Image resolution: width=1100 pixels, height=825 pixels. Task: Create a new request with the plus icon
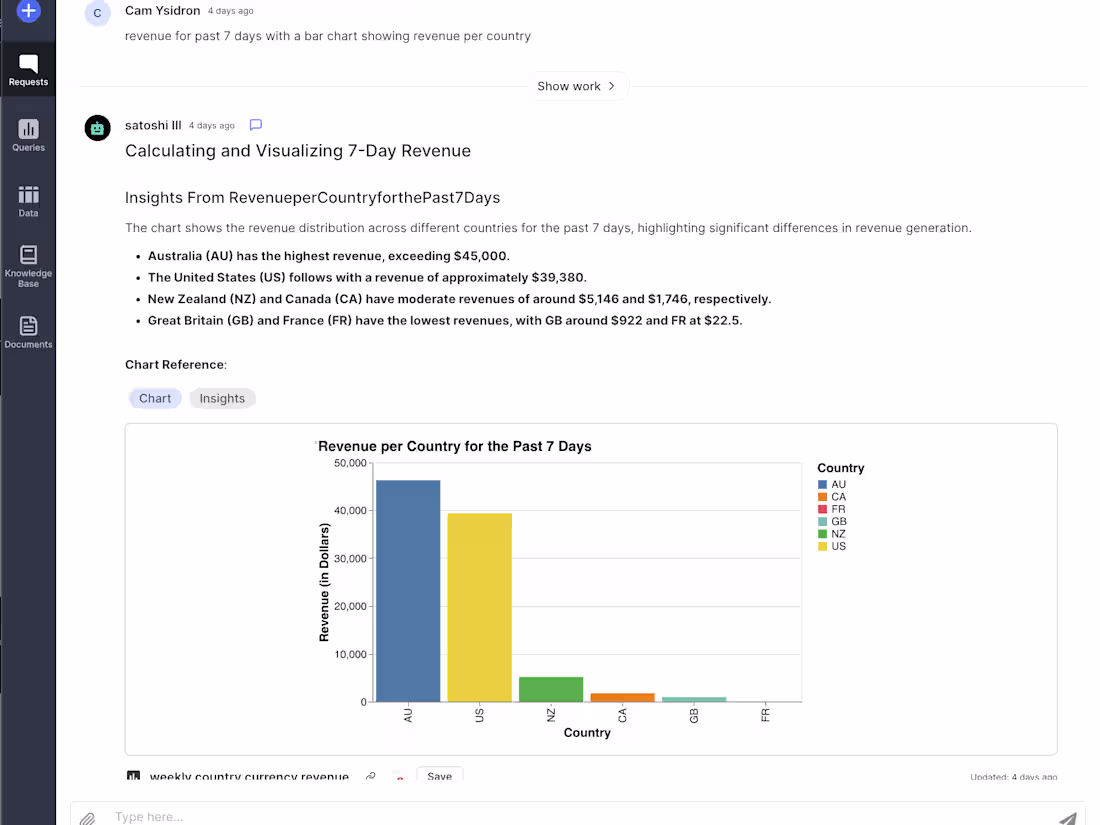28,13
